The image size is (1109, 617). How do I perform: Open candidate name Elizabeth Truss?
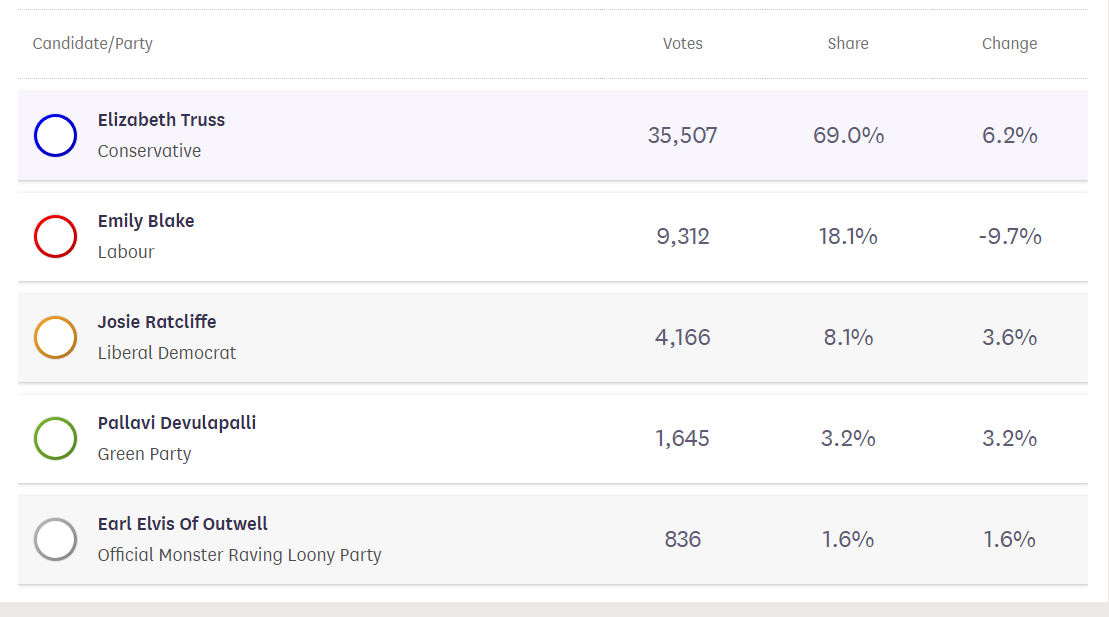[x=161, y=120]
